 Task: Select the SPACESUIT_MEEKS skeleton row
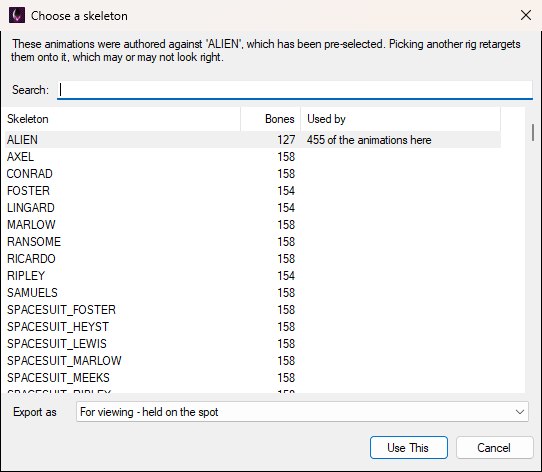point(253,378)
